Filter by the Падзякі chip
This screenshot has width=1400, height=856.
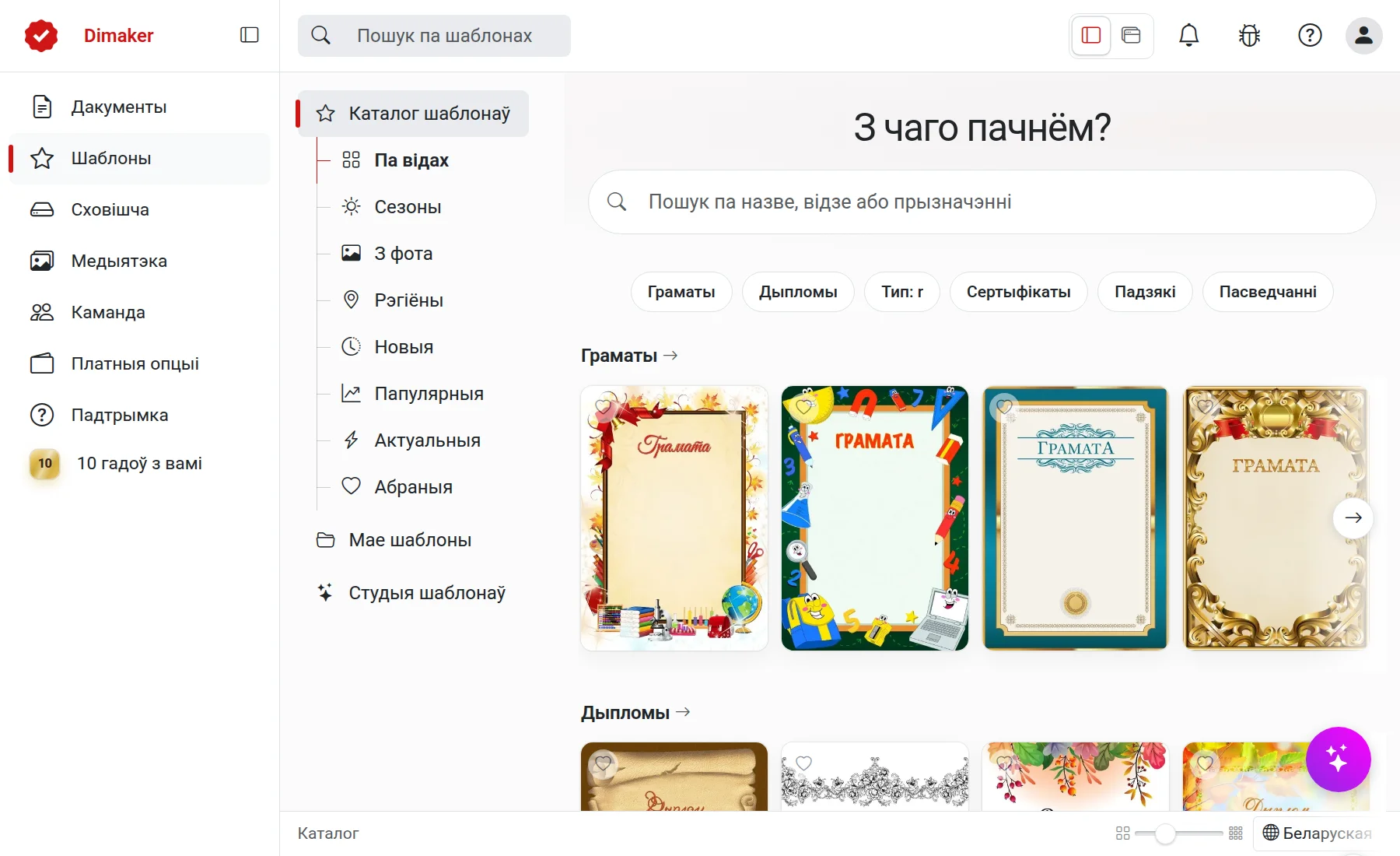click(1145, 292)
